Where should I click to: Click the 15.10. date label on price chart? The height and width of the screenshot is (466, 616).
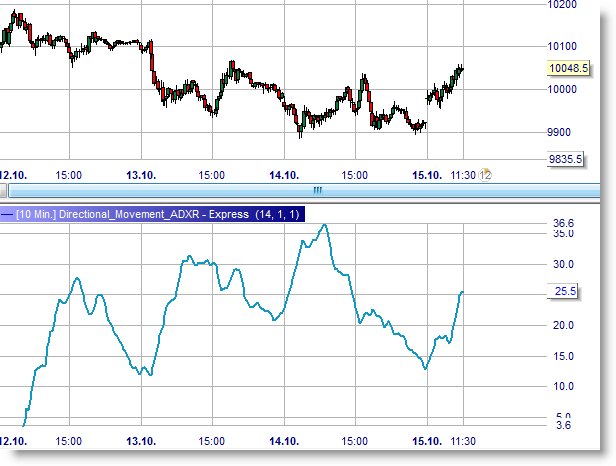(x=427, y=175)
